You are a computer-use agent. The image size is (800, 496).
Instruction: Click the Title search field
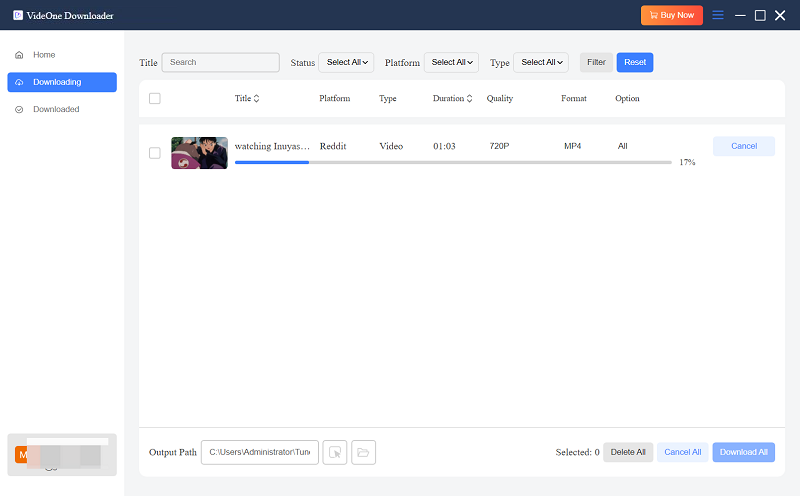click(221, 62)
